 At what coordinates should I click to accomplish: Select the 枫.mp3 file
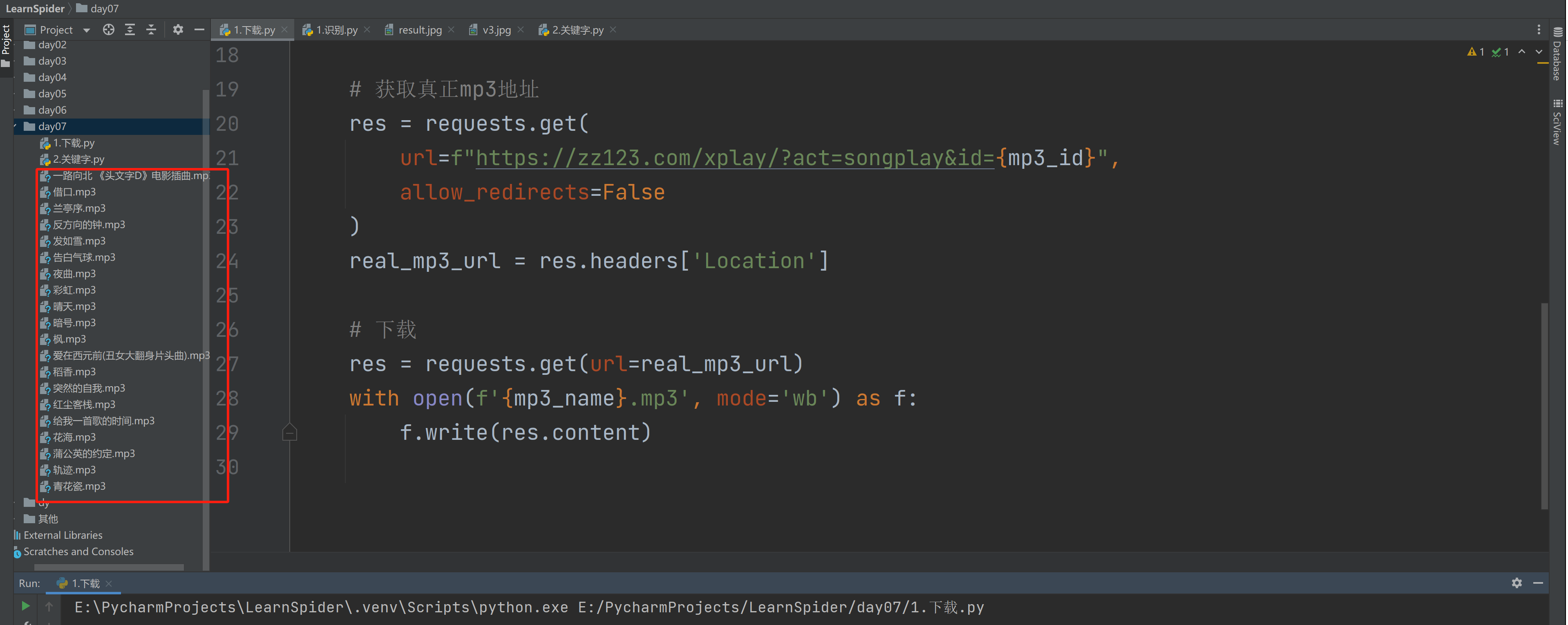63,339
